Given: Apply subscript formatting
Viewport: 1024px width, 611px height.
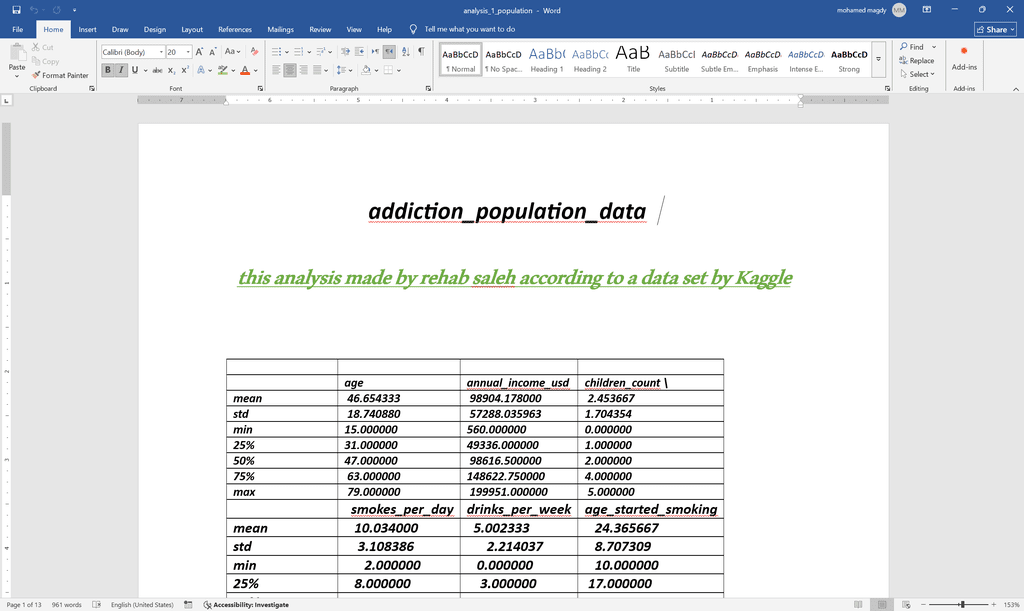Looking at the screenshot, I should tap(171, 70).
